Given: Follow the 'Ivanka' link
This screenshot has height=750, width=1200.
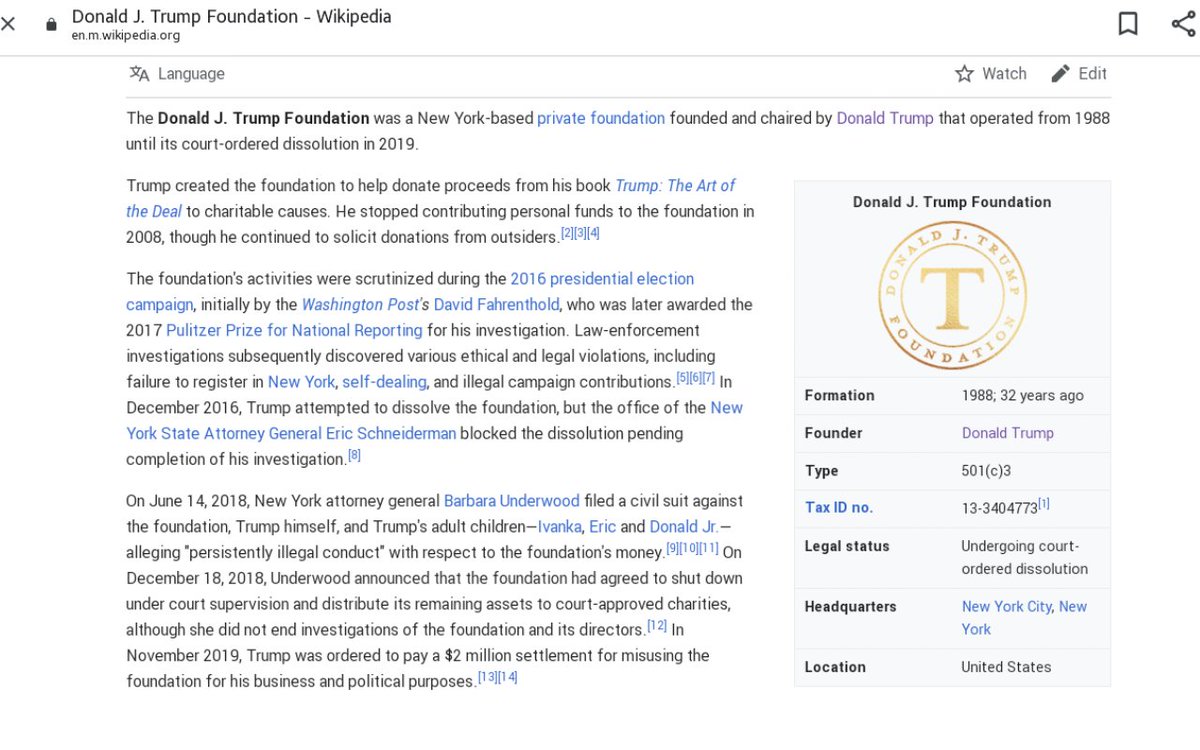Looking at the screenshot, I should click(560, 526).
